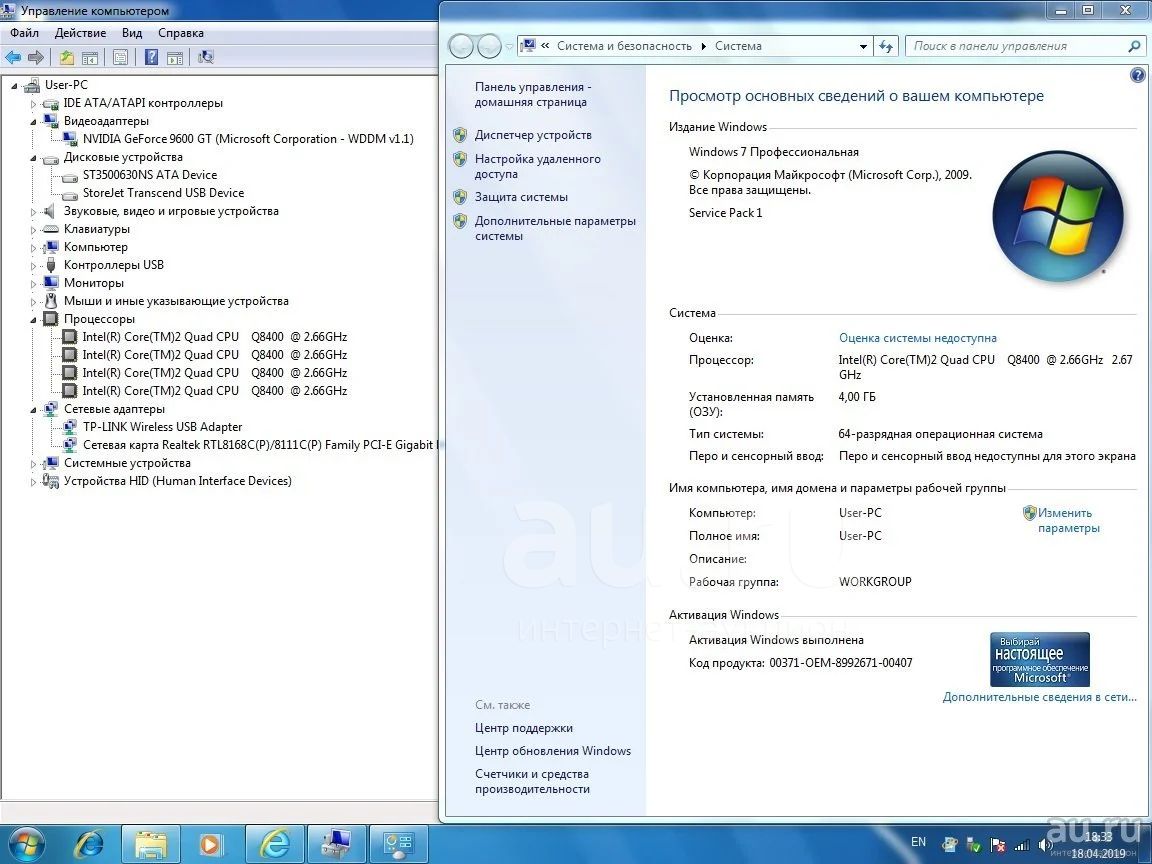Screen dimensions: 1152x864
Task: Click Forward button in System window
Action: point(489,46)
